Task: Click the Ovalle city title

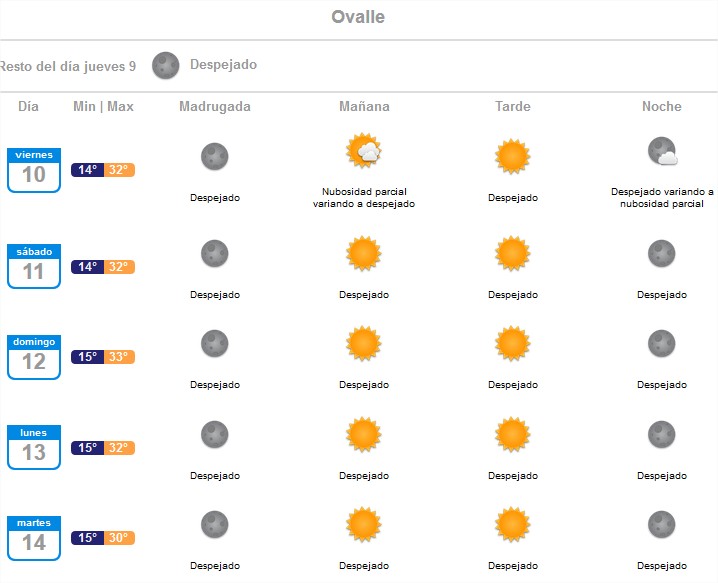Action: (358, 17)
